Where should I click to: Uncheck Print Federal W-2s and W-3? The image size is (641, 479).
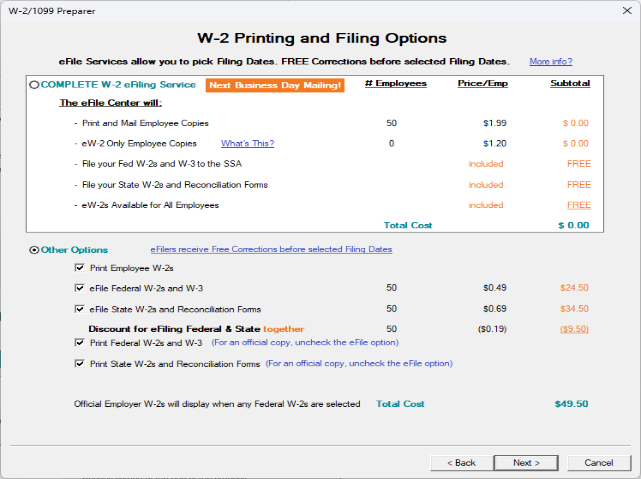(80, 342)
